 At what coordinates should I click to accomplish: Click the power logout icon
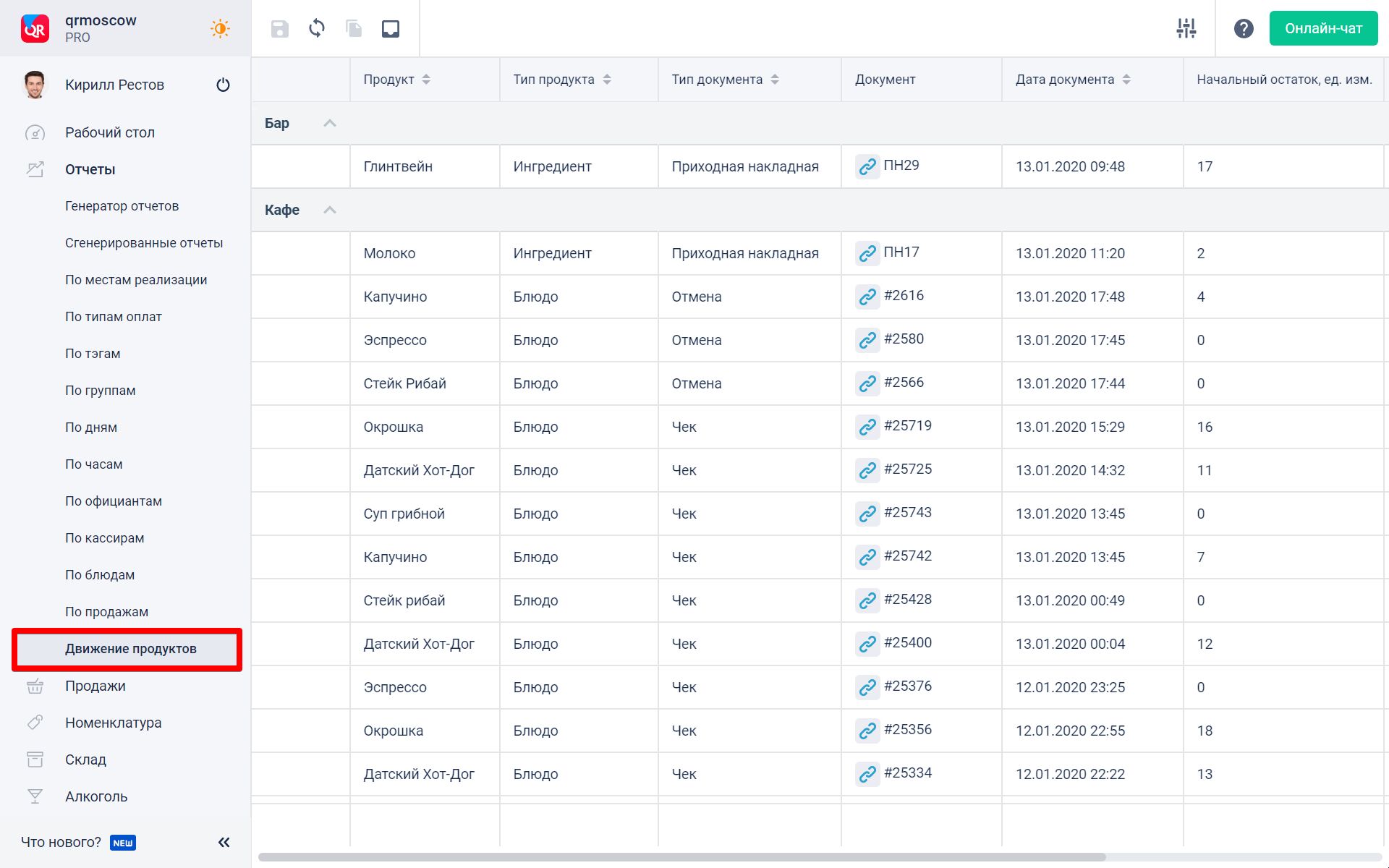click(x=223, y=85)
